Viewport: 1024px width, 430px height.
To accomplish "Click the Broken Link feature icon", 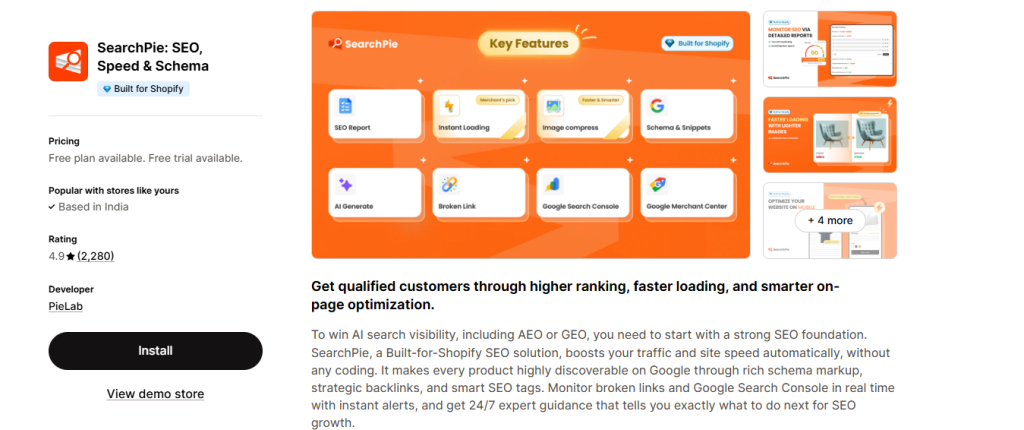I will pos(450,184).
